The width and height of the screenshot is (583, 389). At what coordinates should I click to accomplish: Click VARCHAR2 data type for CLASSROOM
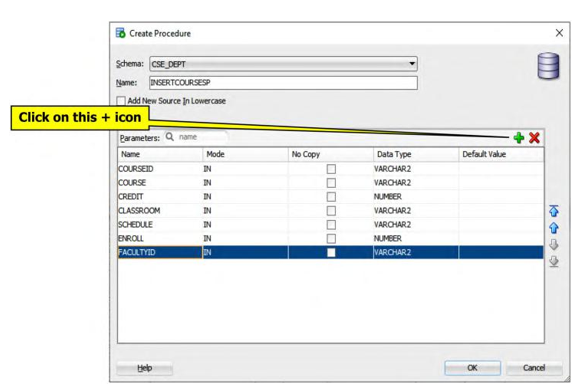pos(416,210)
